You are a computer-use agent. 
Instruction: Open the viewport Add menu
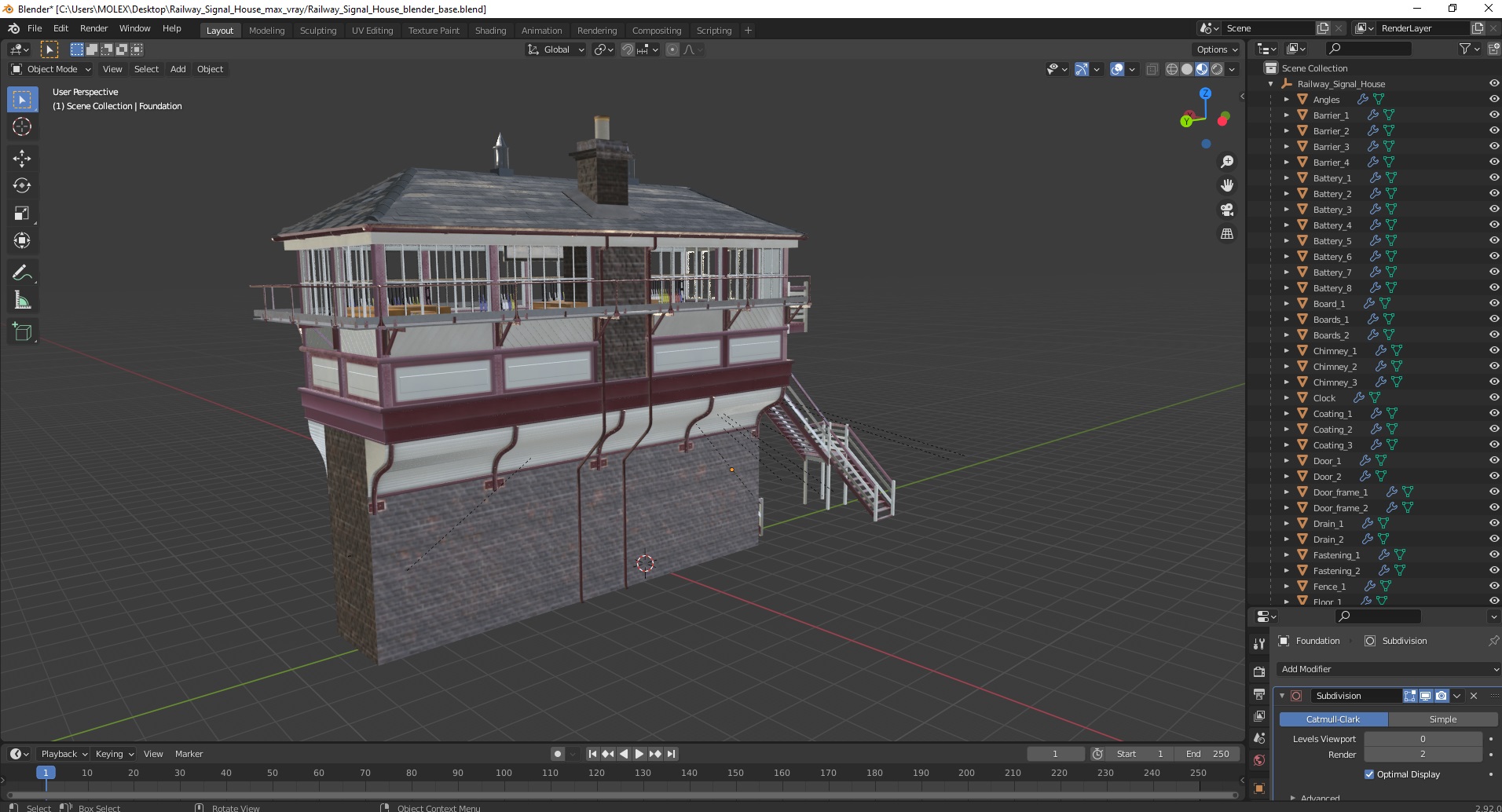tap(178, 69)
